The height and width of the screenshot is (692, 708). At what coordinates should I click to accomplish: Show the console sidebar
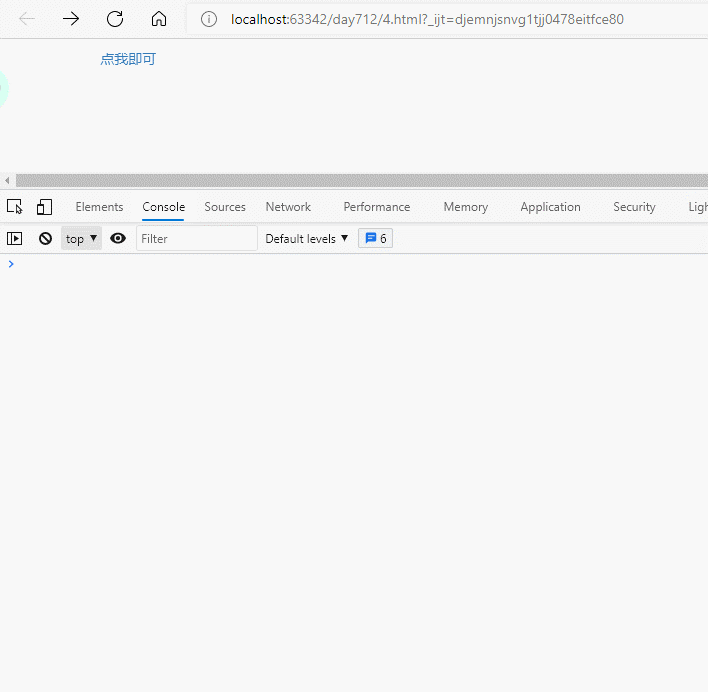[x=14, y=238]
